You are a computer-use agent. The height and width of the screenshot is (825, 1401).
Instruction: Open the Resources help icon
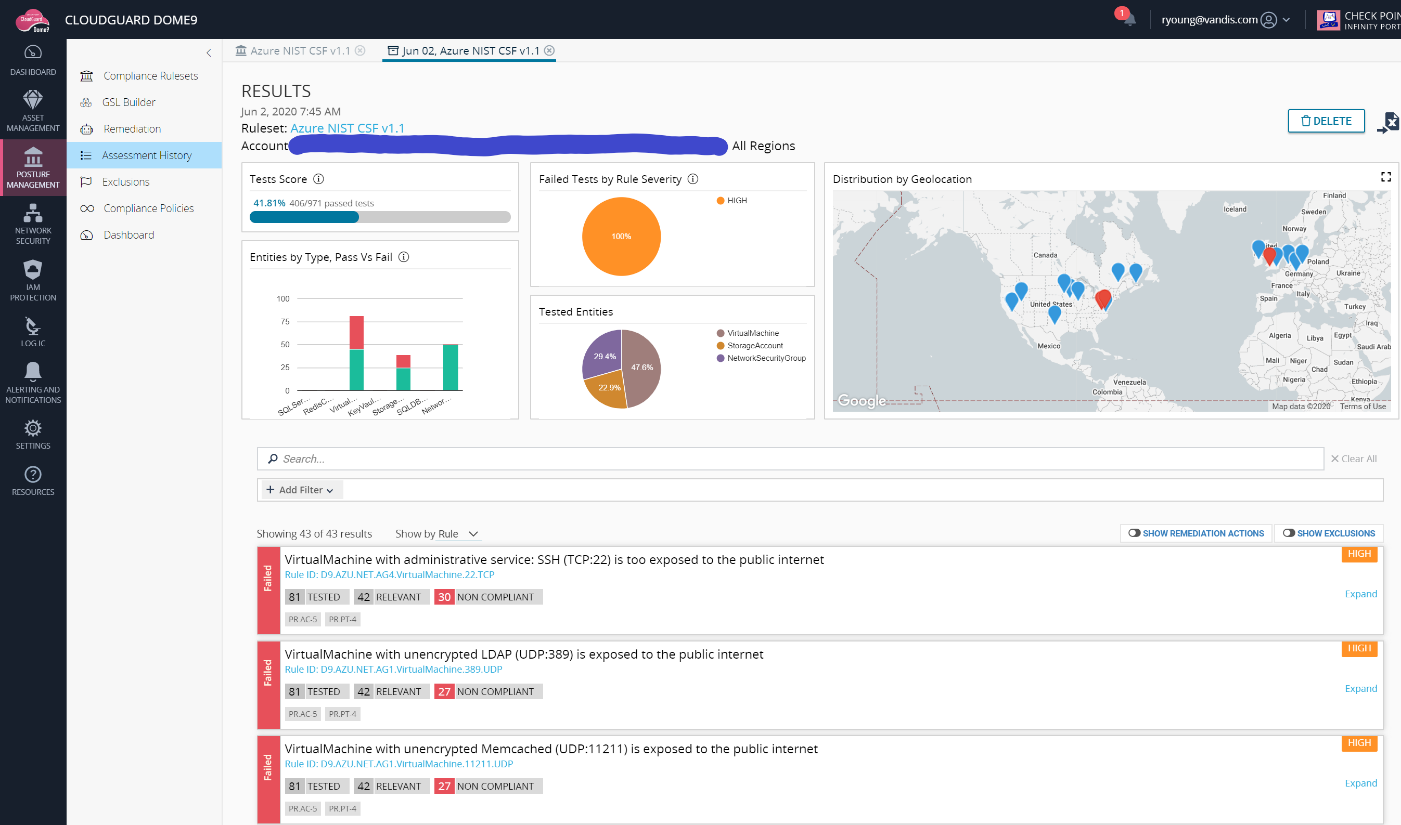pyautogui.click(x=33, y=474)
